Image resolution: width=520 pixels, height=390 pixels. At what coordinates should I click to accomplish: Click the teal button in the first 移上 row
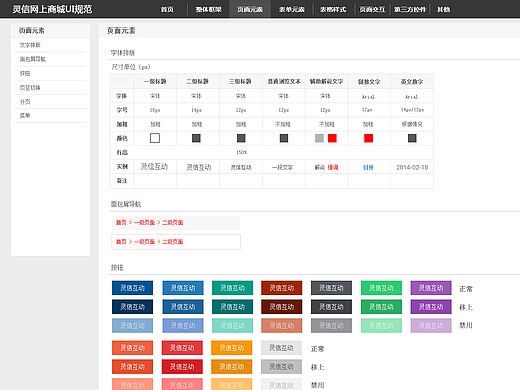[232, 307]
